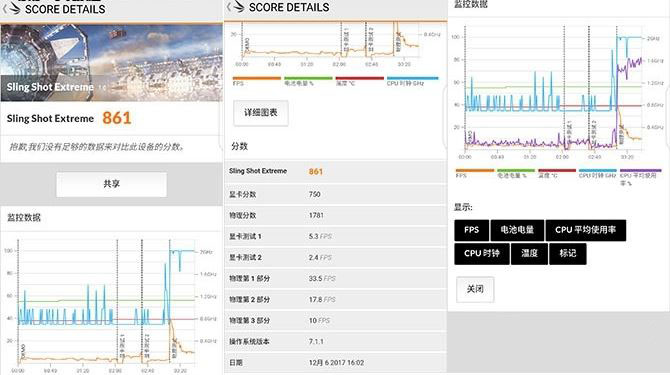The height and width of the screenshot is (375, 670).
Task: Select the 物理分数 1781 row
Action: [x=335, y=215]
